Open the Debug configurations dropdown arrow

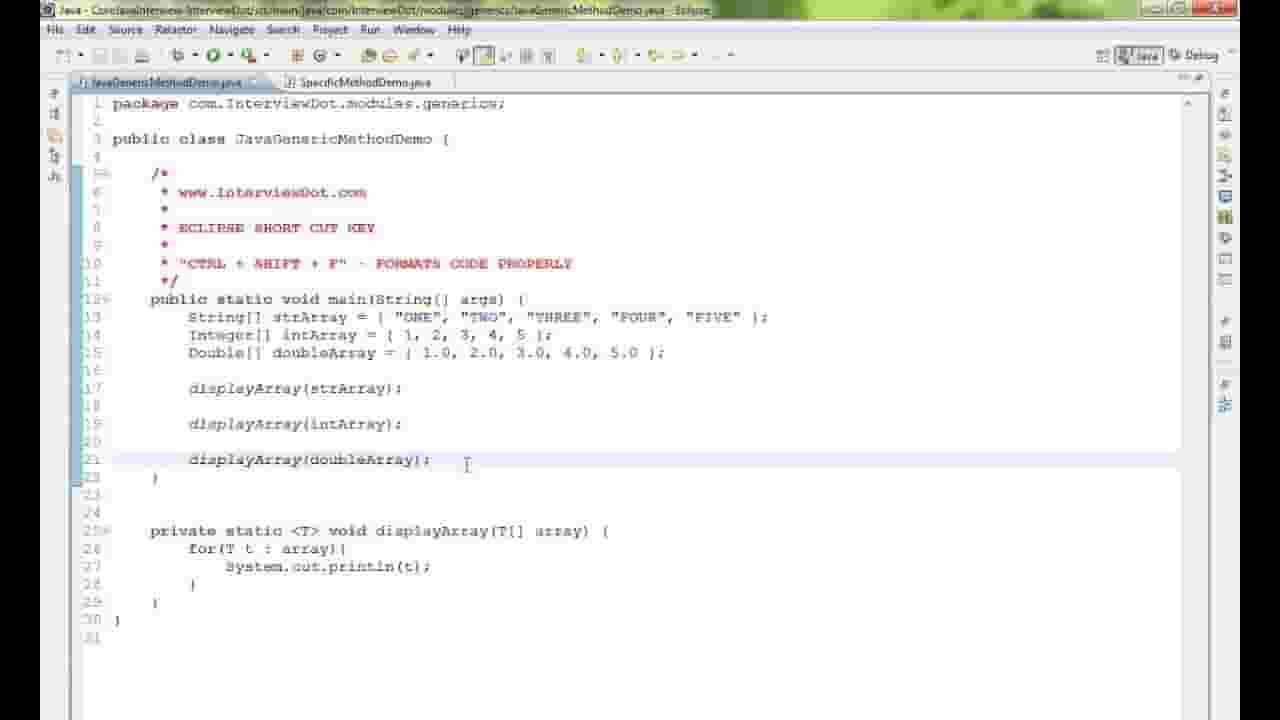(x=194, y=56)
